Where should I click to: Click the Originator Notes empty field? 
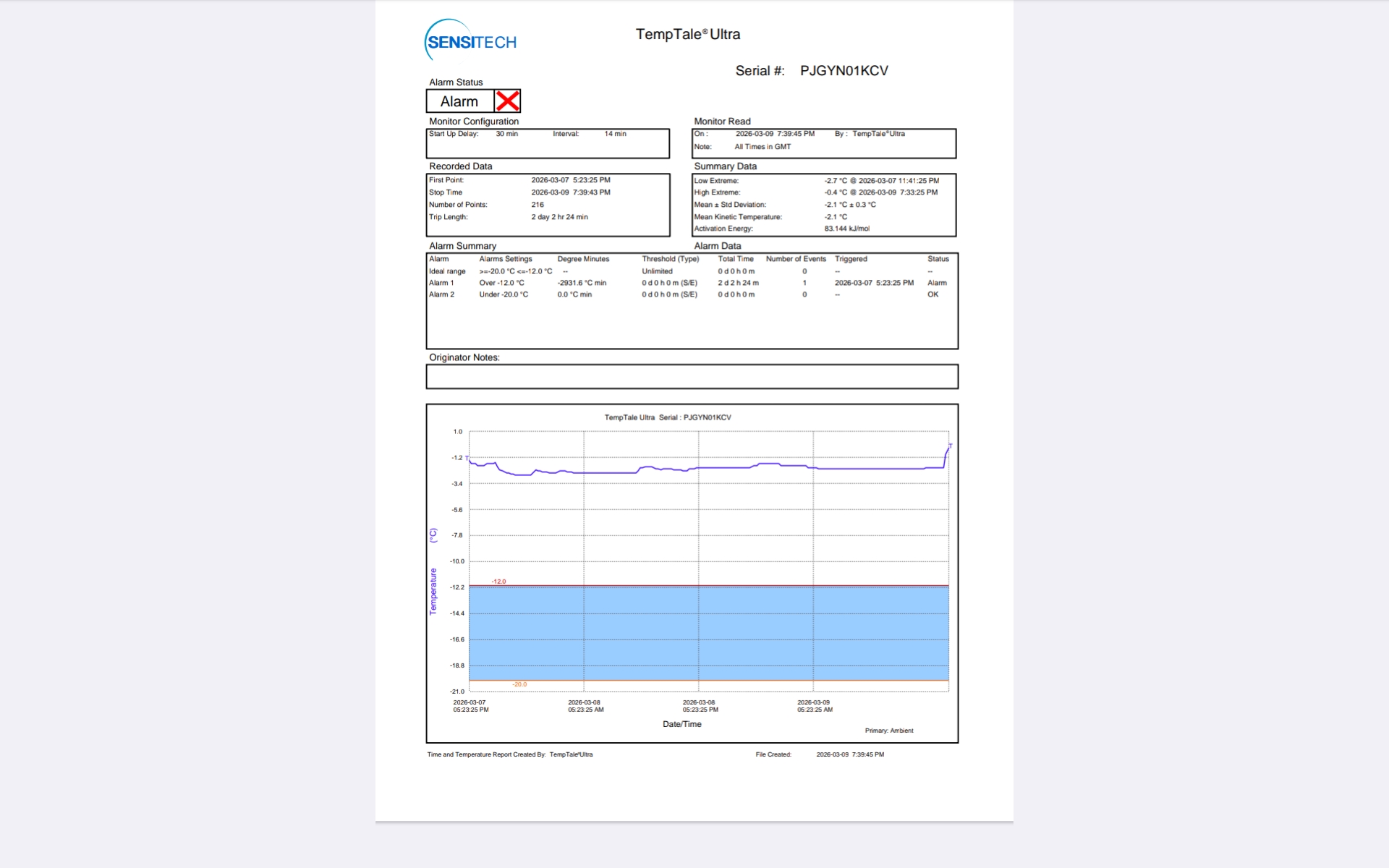tap(692, 377)
